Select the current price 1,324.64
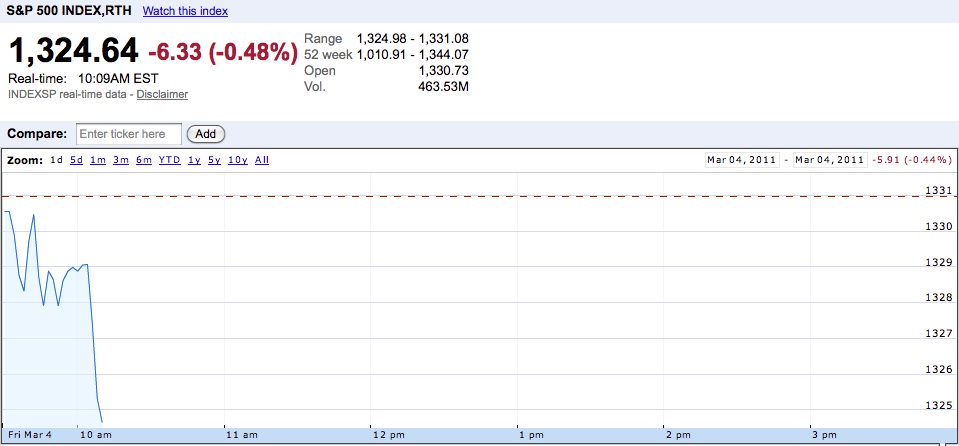 tap(73, 51)
